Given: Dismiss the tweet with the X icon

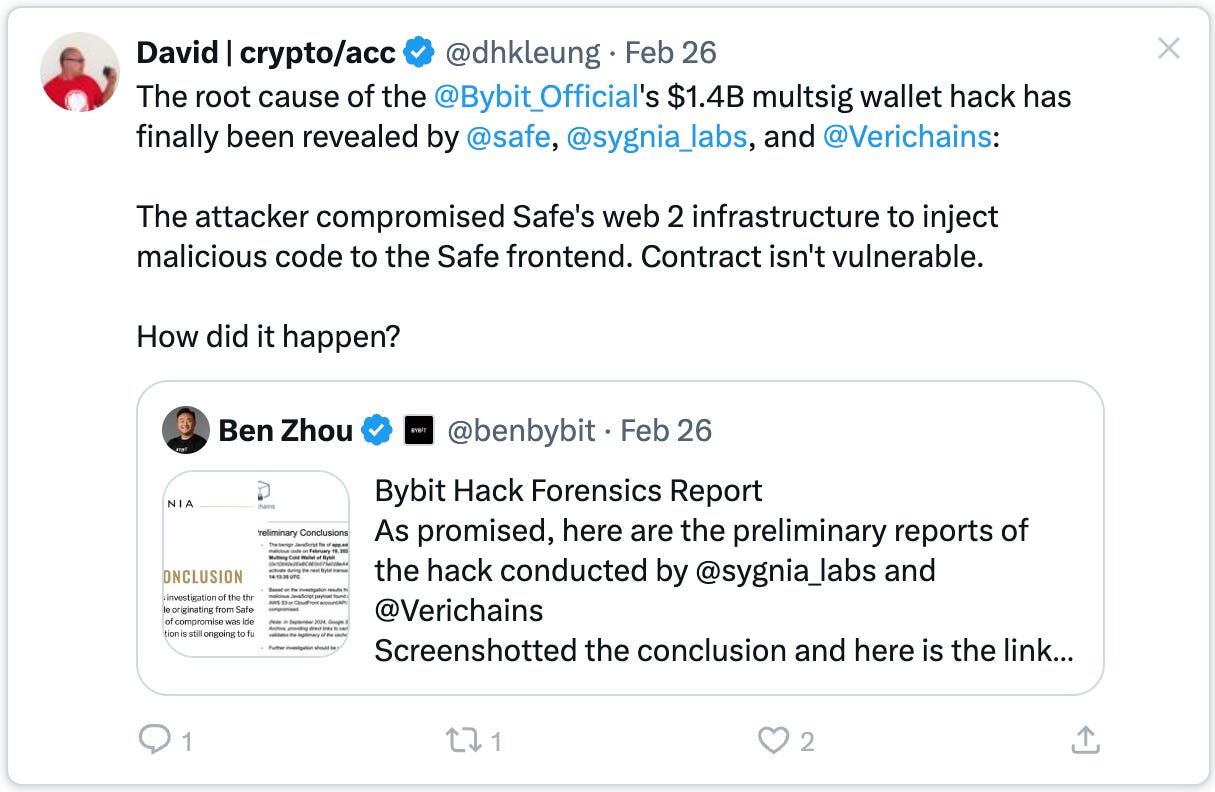Looking at the screenshot, I should click(x=1168, y=48).
